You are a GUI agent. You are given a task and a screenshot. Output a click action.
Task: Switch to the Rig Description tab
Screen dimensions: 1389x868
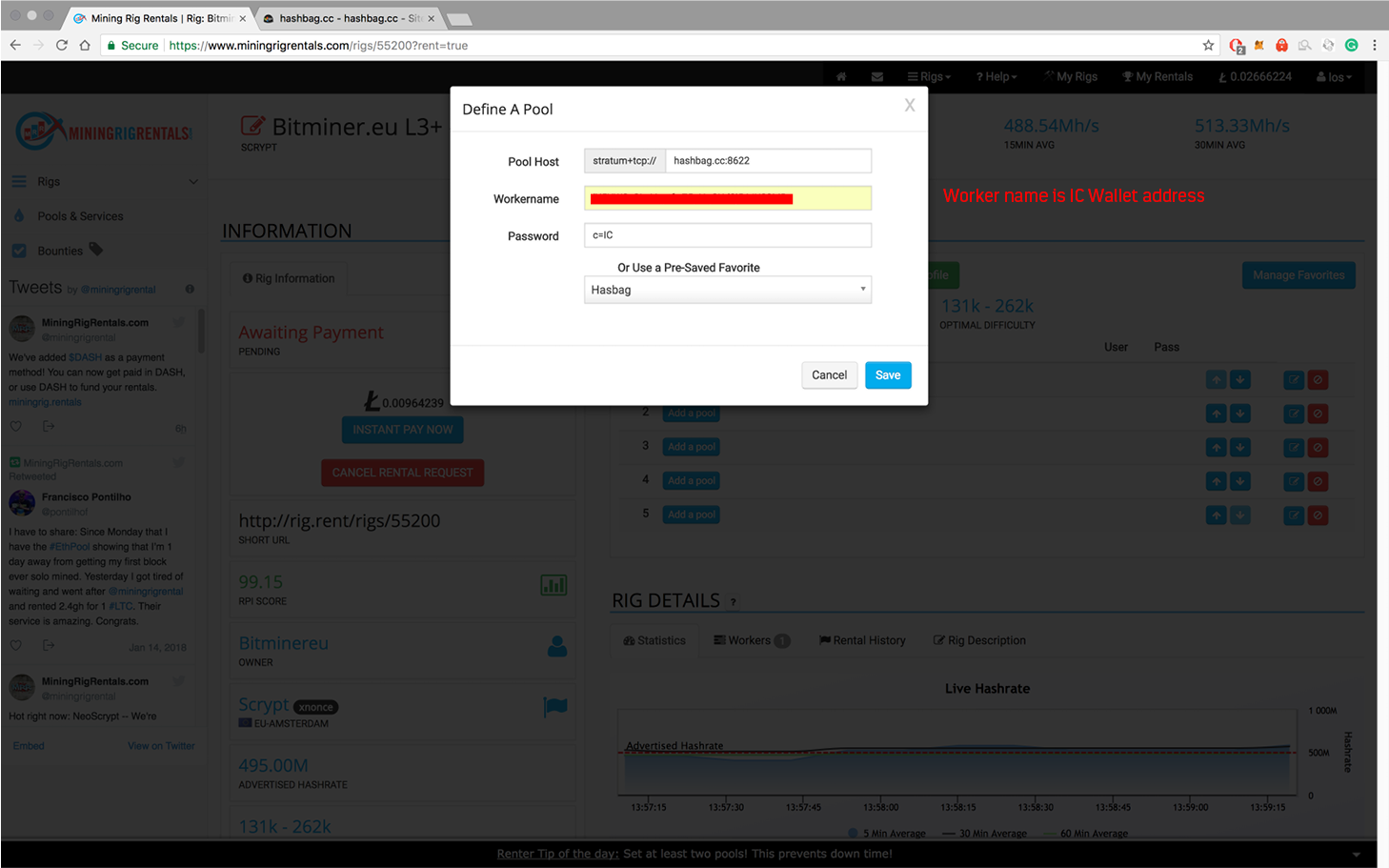tap(979, 640)
